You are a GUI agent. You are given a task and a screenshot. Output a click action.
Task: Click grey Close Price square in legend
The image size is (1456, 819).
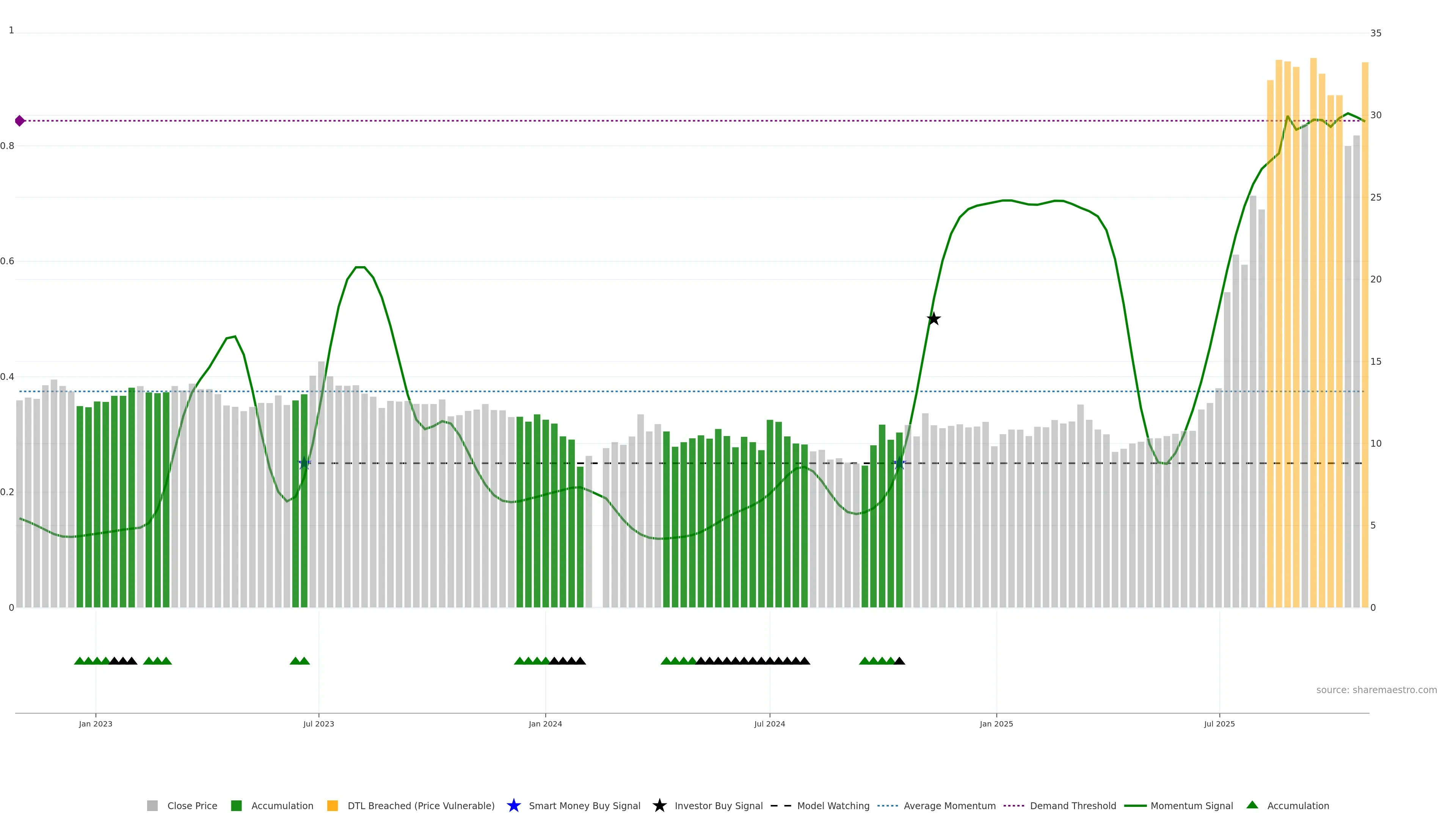[152, 806]
